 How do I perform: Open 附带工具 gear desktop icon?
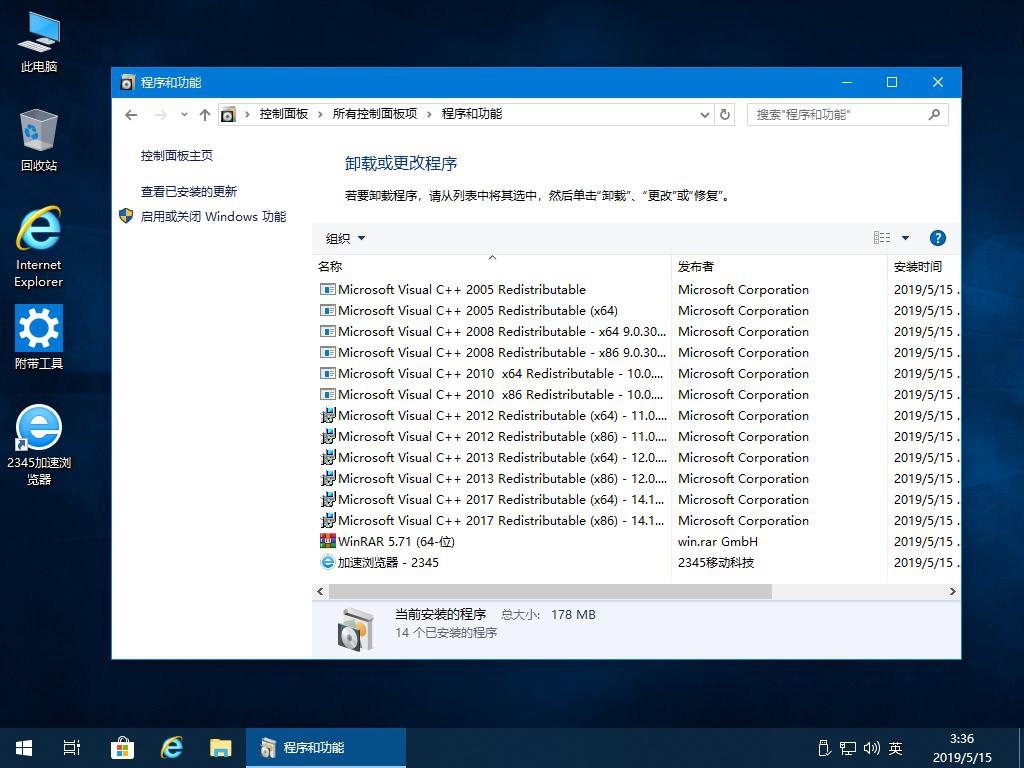[39, 337]
